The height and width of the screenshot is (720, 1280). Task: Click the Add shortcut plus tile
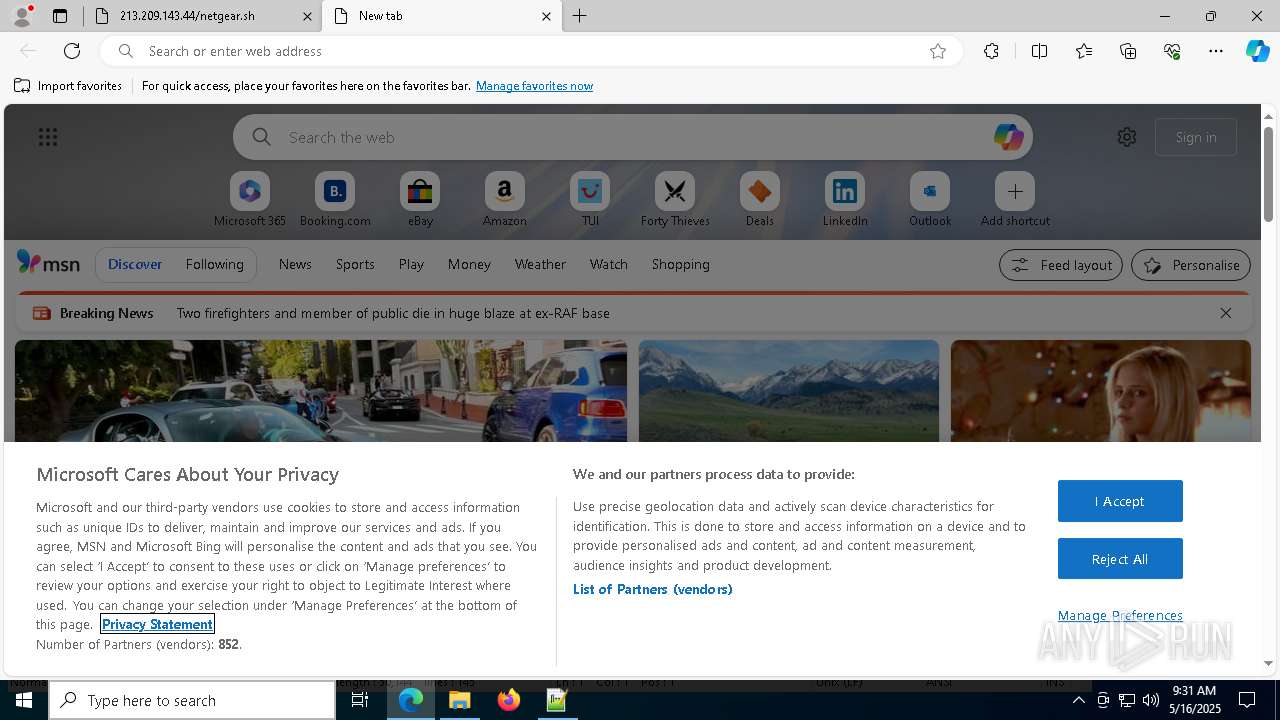click(x=1015, y=200)
